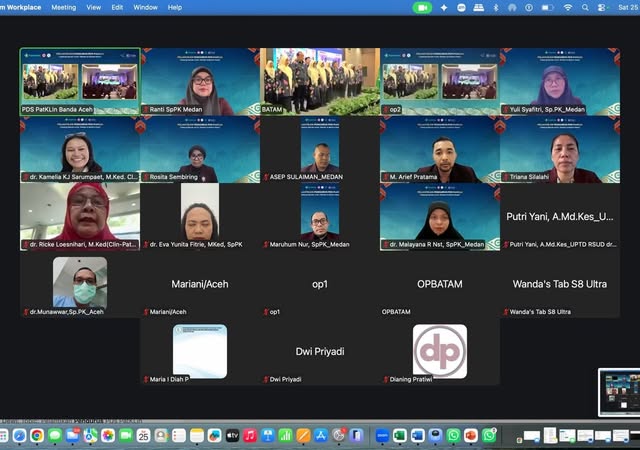Image resolution: width=640 pixels, height=450 pixels.
Task: Select Ranti SpPK Medan's video tile
Action: tap(200, 82)
